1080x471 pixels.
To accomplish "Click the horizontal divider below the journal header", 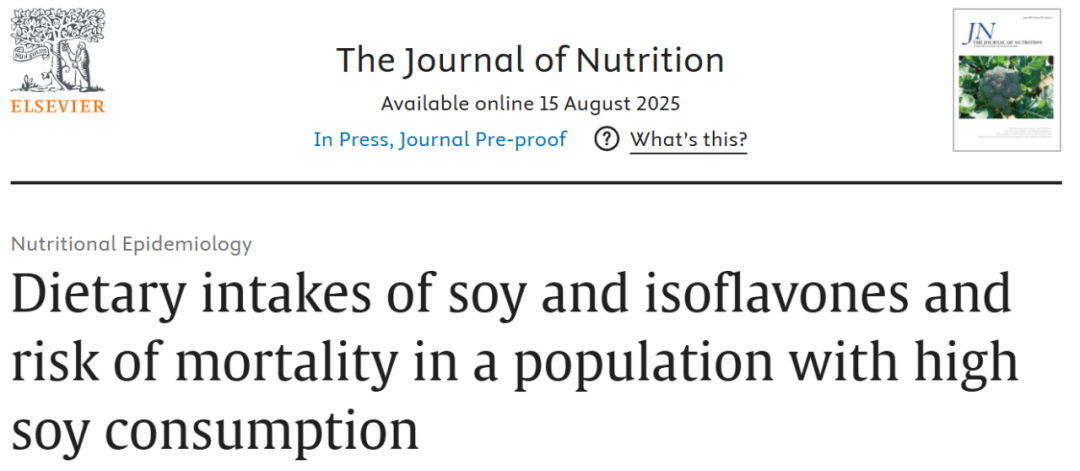I will pos(536,183).
